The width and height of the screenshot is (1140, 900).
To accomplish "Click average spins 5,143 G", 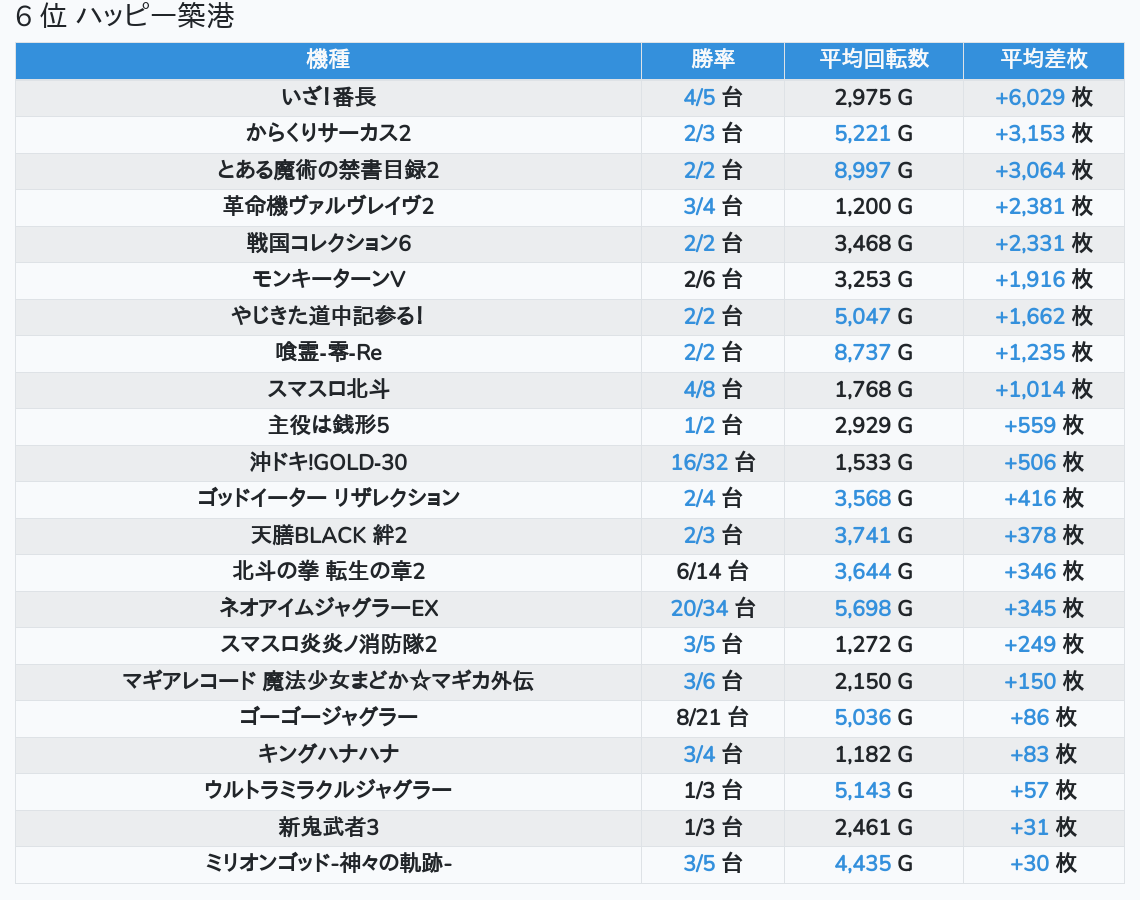I will (874, 790).
